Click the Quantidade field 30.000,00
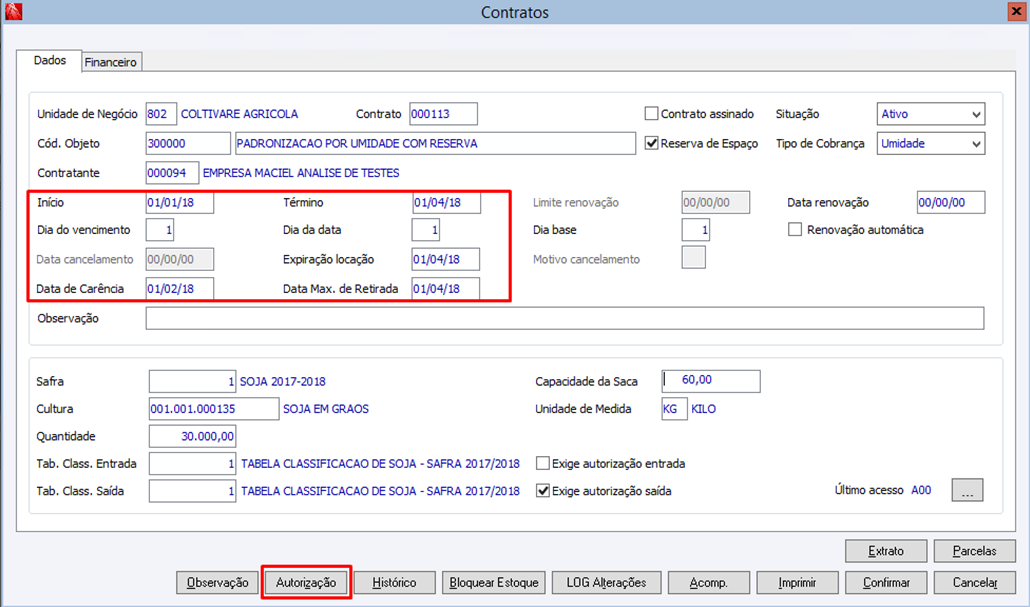The image size is (1030, 607). 192,436
